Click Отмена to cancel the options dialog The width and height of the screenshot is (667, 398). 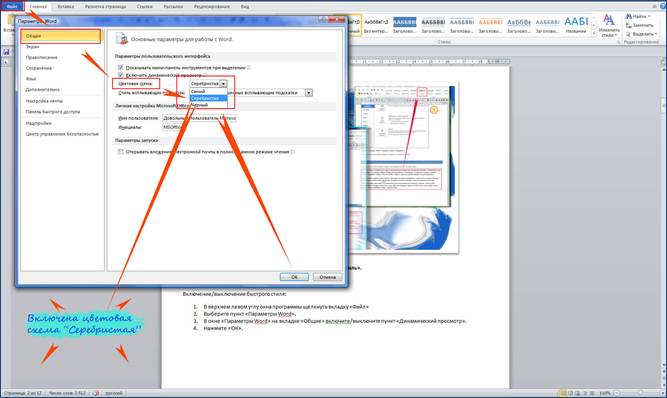pos(328,277)
